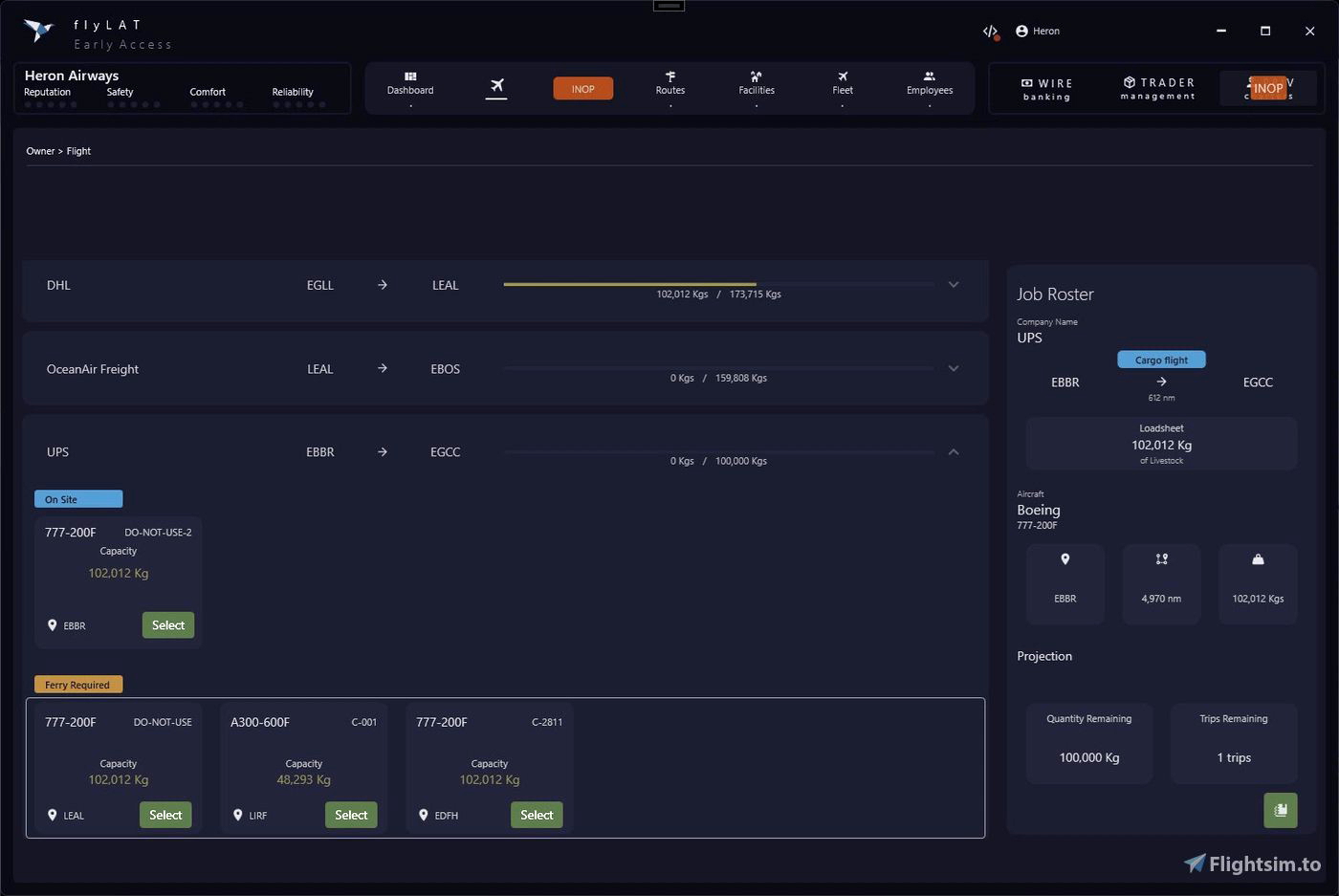Image resolution: width=1339 pixels, height=896 pixels.
Task: Click the Comfort rating dots
Action: click(x=216, y=104)
